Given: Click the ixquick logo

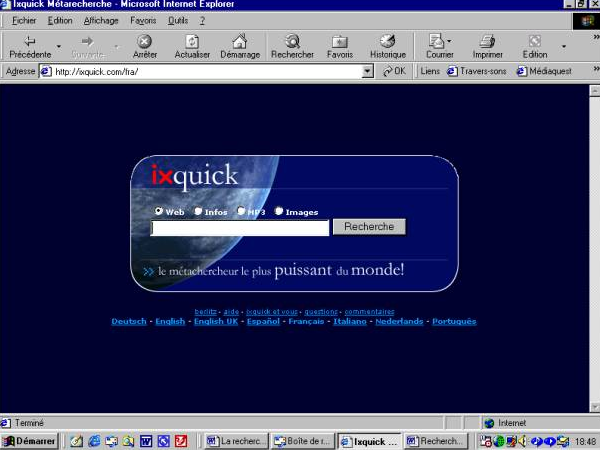Looking at the screenshot, I should point(194,175).
